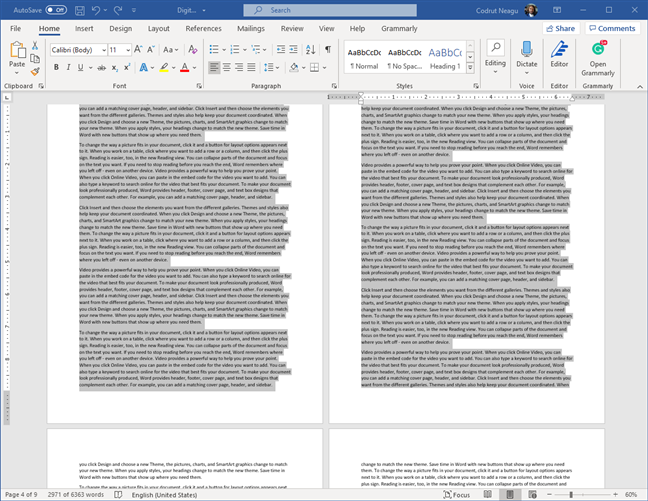Viewport: 648px width, 501px height.
Task: Copy the selection using the Copy icon
Action: coord(35,59)
